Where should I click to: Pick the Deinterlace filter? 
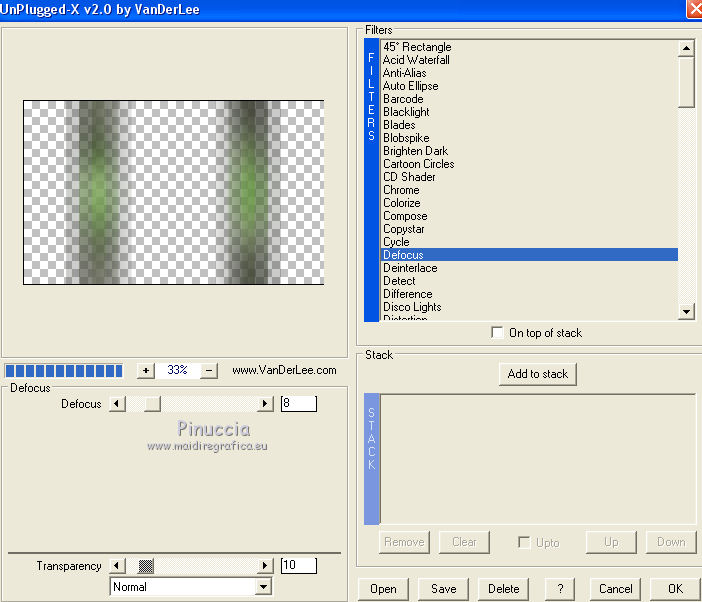click(x=529, y=268)
